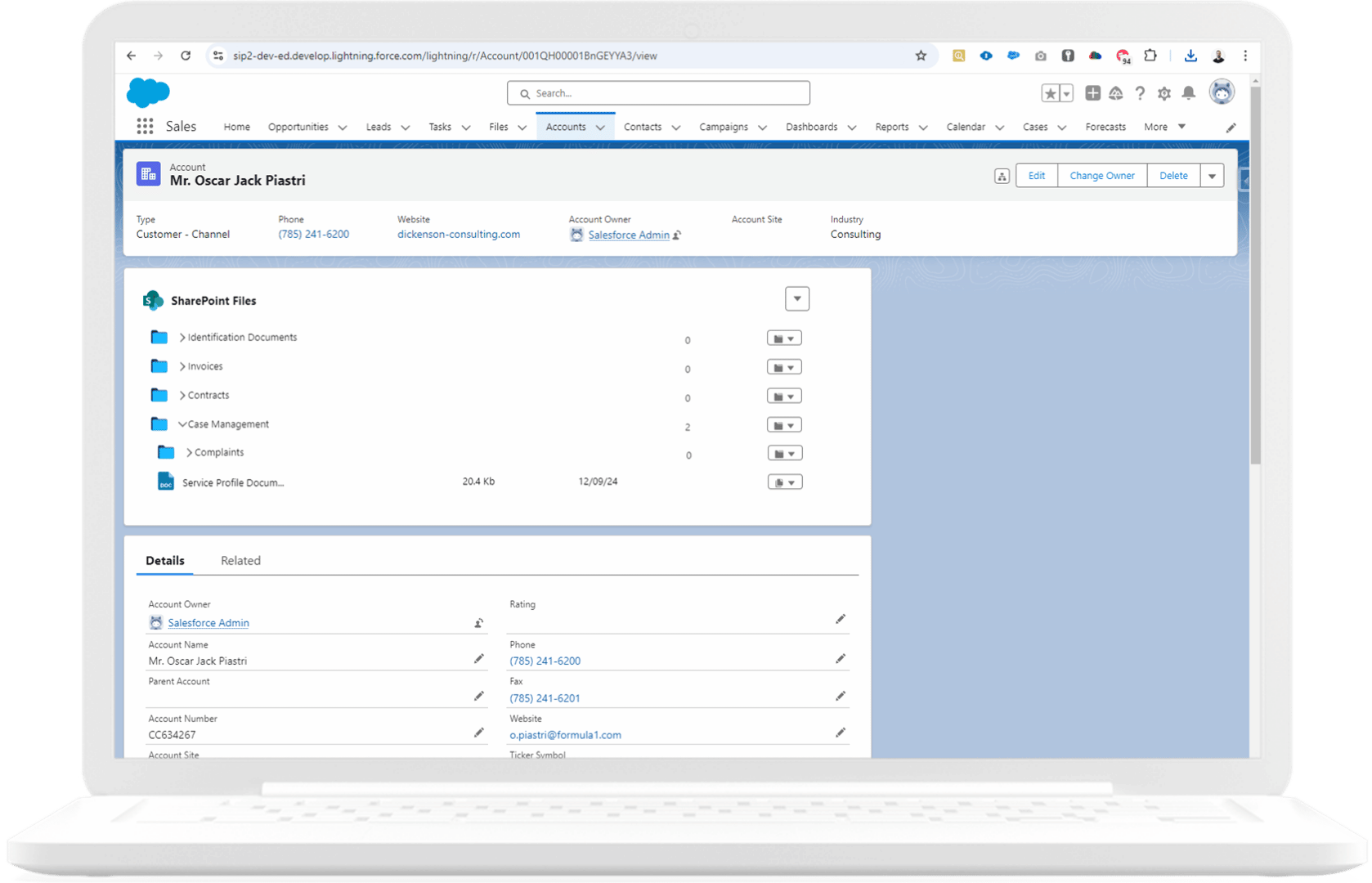This screenshot has height=883, width=1372.
Task: Switch to the Related tab
Action: (240, 561)
